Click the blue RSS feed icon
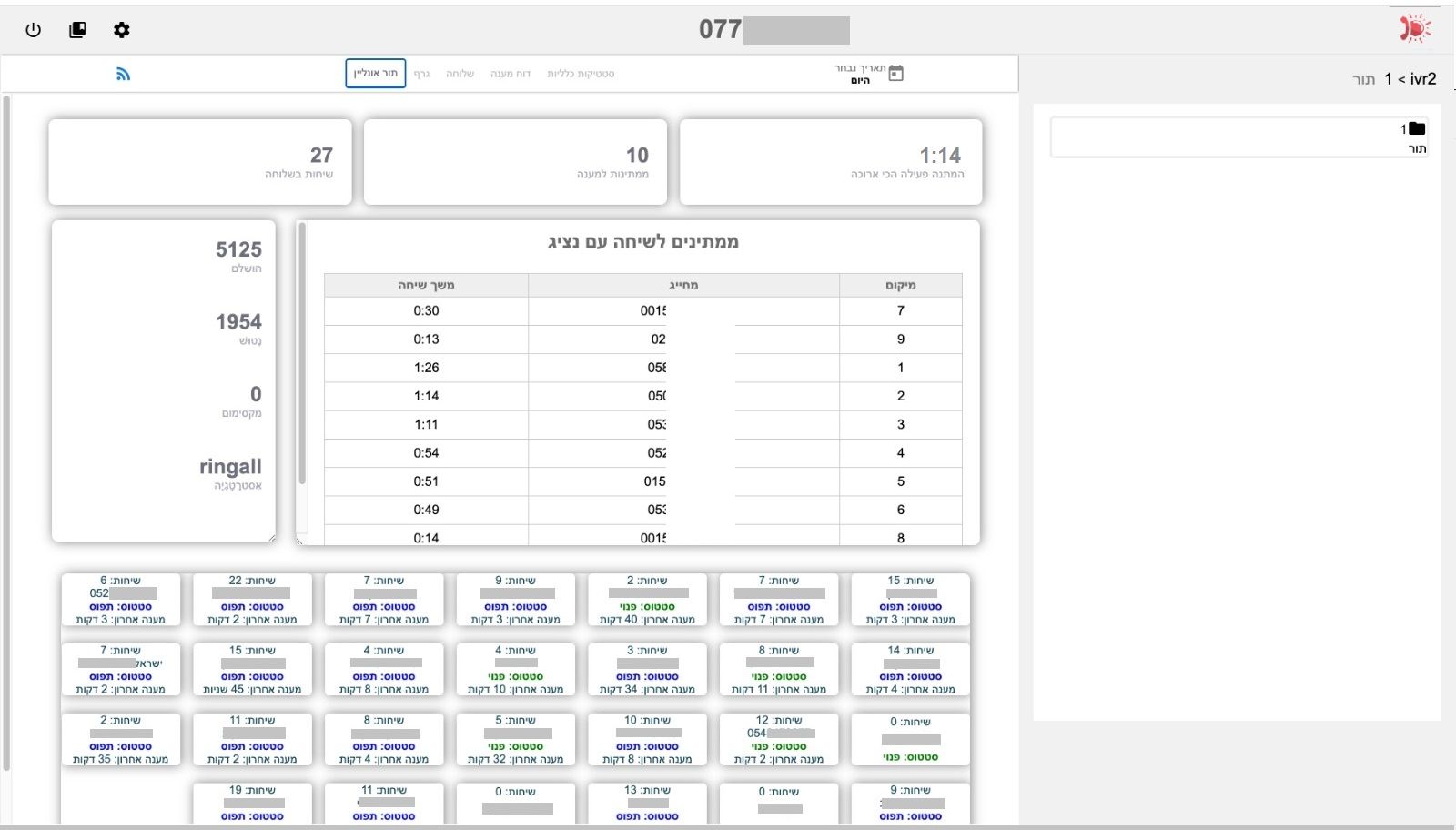Screen dimensions: 1456x830 point(123,74)
